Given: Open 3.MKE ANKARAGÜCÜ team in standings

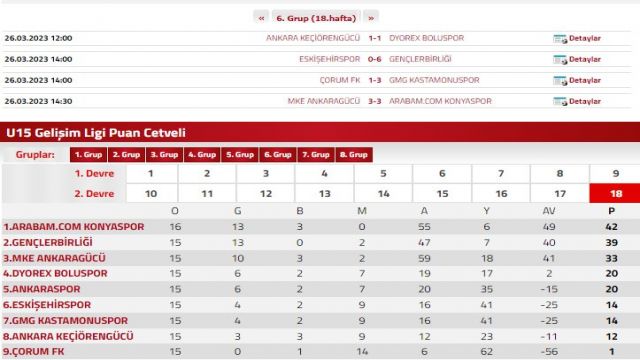Looking at the screenshot, I should tap(54, 258).
